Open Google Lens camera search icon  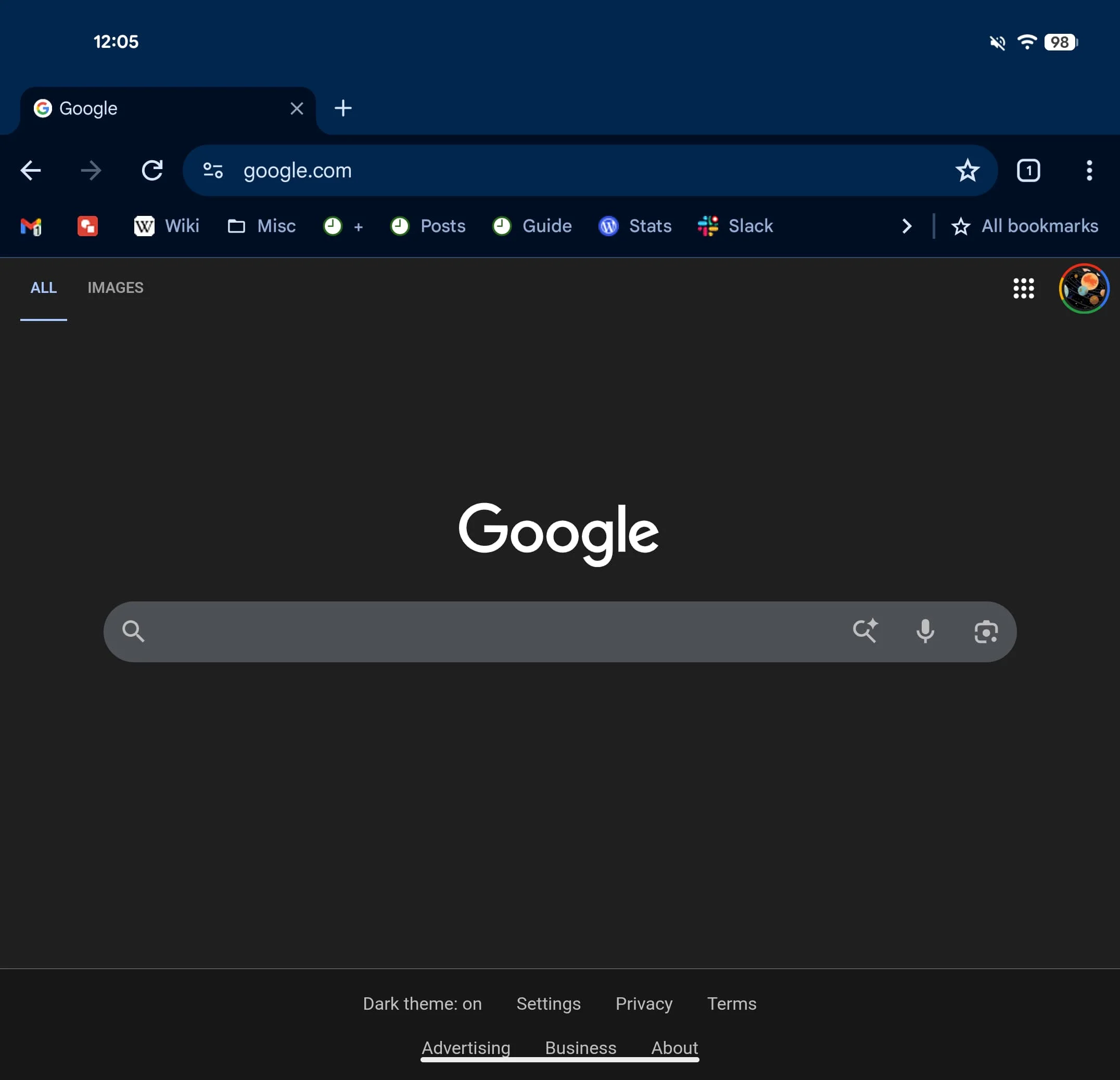(986, 632)
